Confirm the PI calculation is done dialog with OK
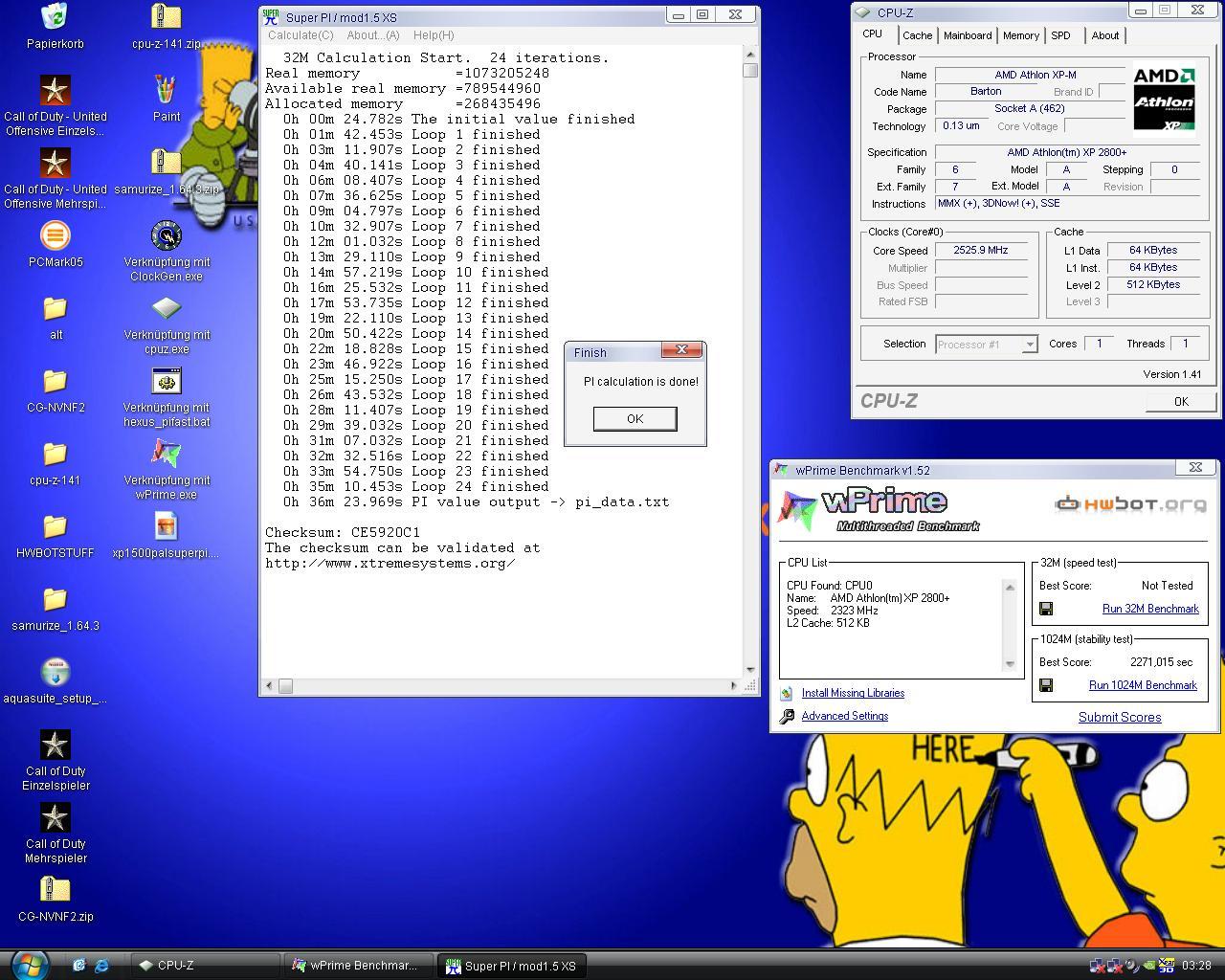This screenshot has width=1225, height=980. [x=635, y=418]
